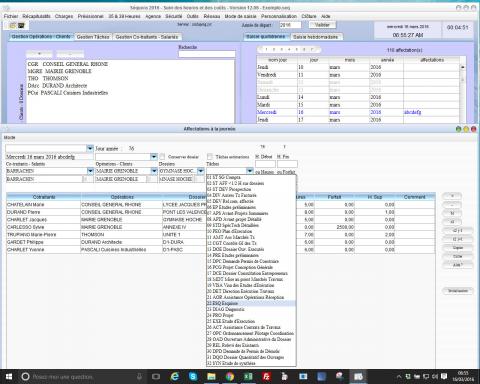This screenshot has height=384, width=480.
Task: Select task 22 ESQ Esquisse in list
Action: click(x=251, y=303)
